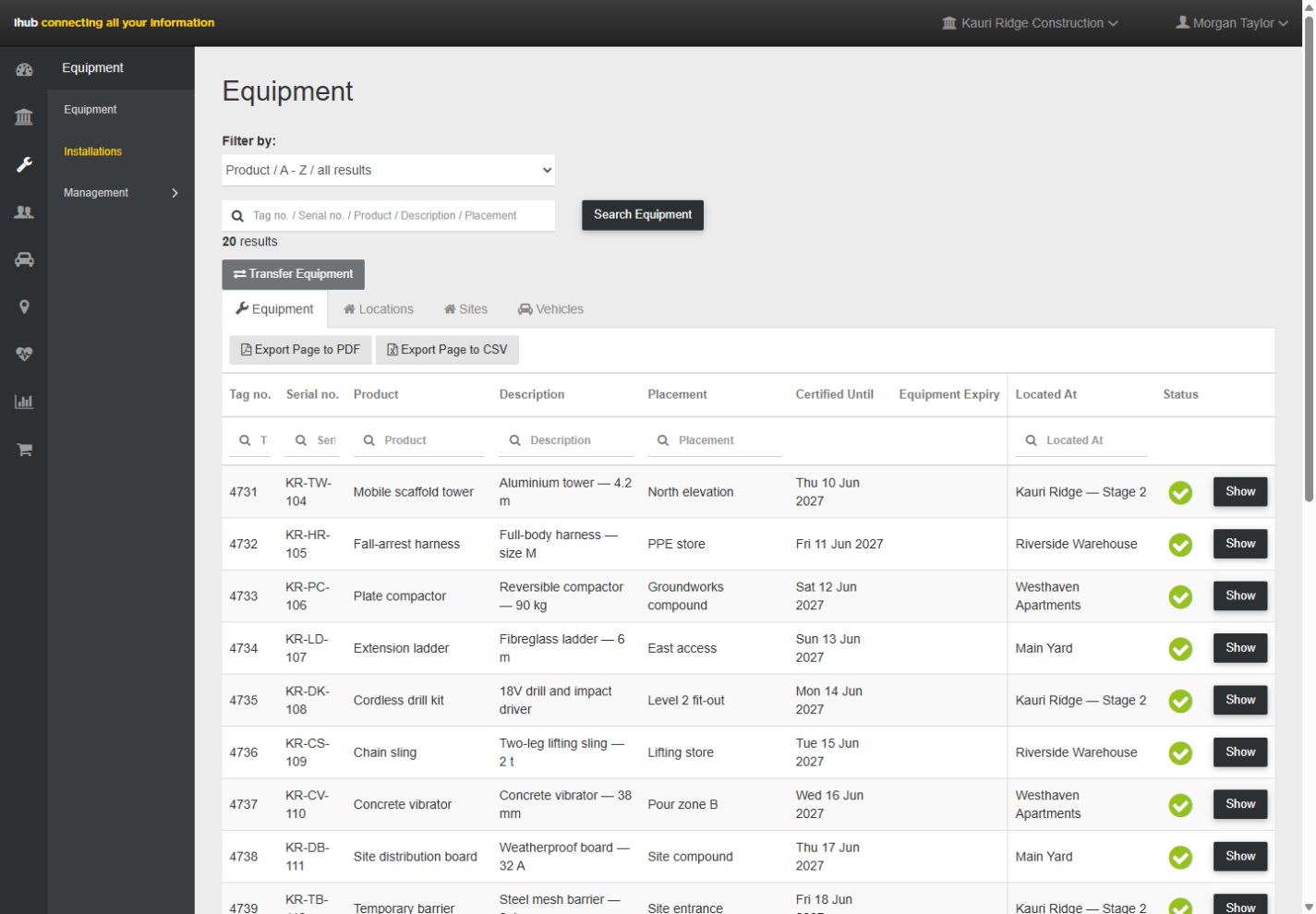Click the Ihub logo in header
The image size is (1316, 914).
pos(114,23)
